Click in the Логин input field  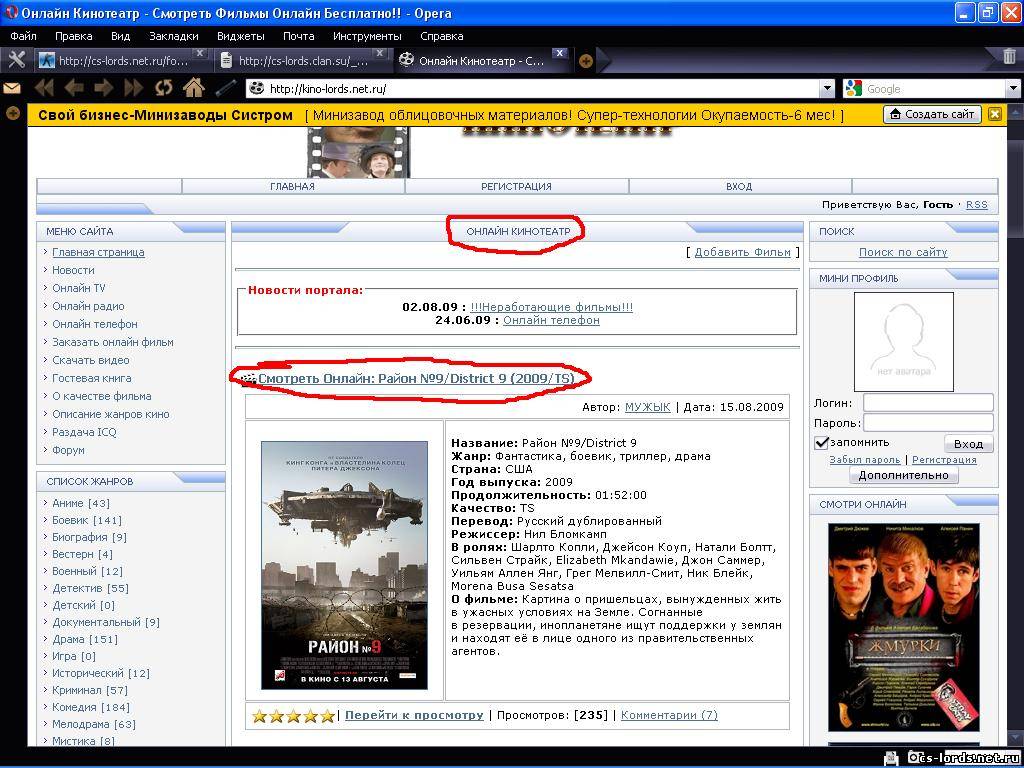pos(928,403)
